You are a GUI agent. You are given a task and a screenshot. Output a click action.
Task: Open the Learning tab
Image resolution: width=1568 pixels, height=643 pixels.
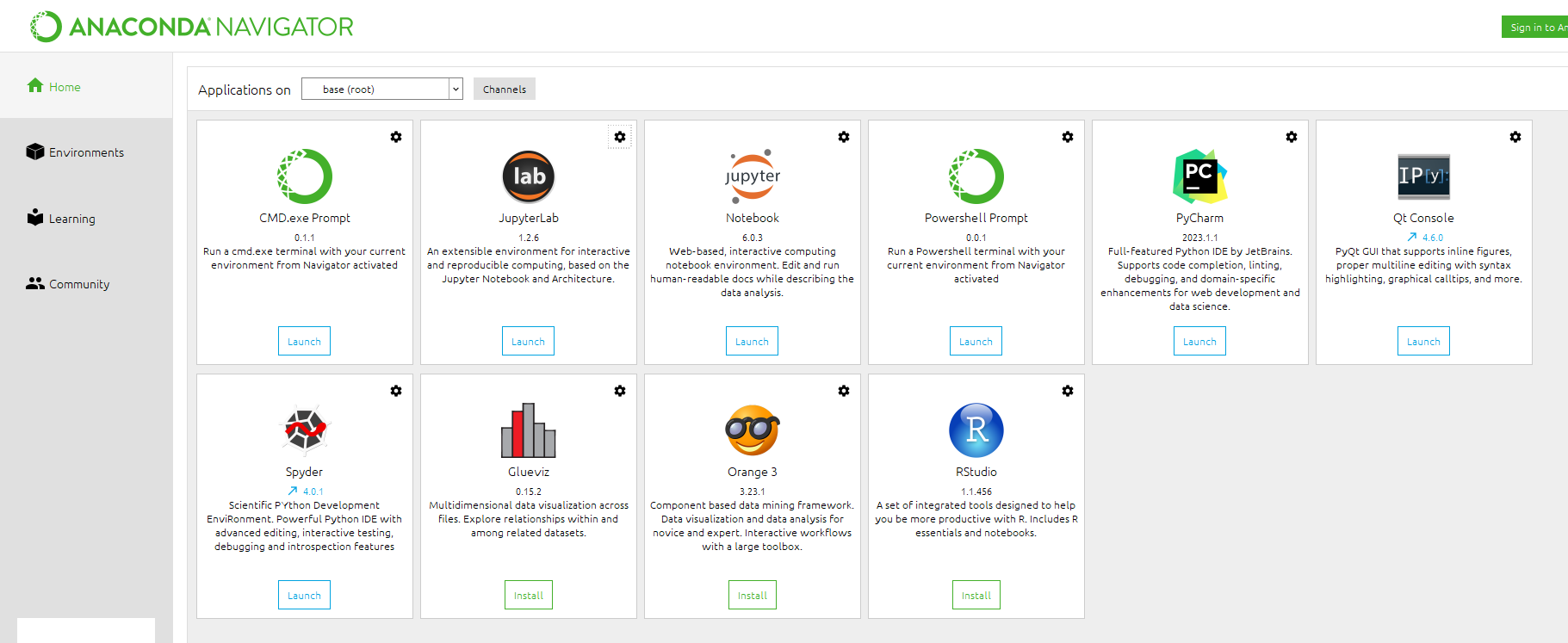coord(61,218)
